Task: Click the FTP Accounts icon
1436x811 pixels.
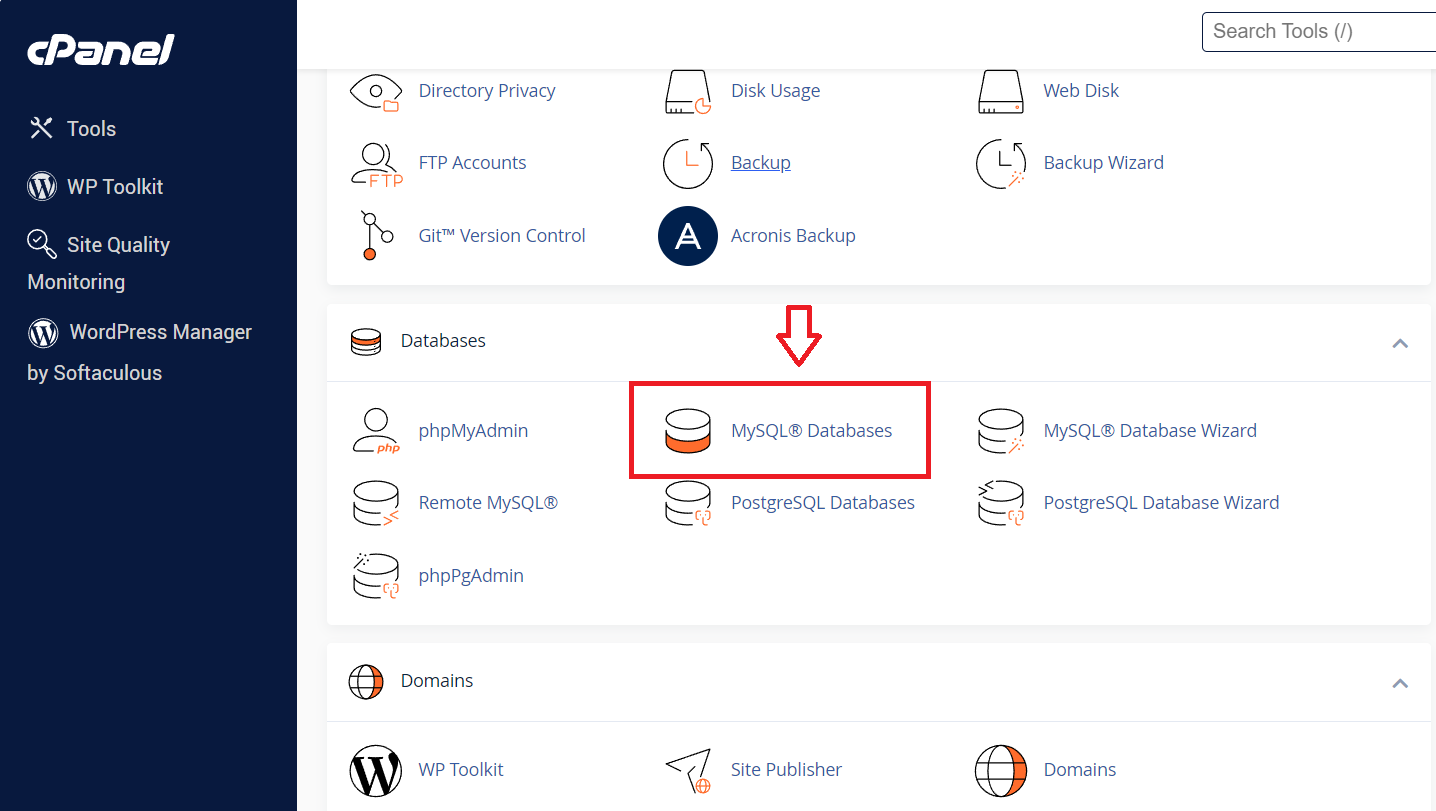Action: [376, 163]
